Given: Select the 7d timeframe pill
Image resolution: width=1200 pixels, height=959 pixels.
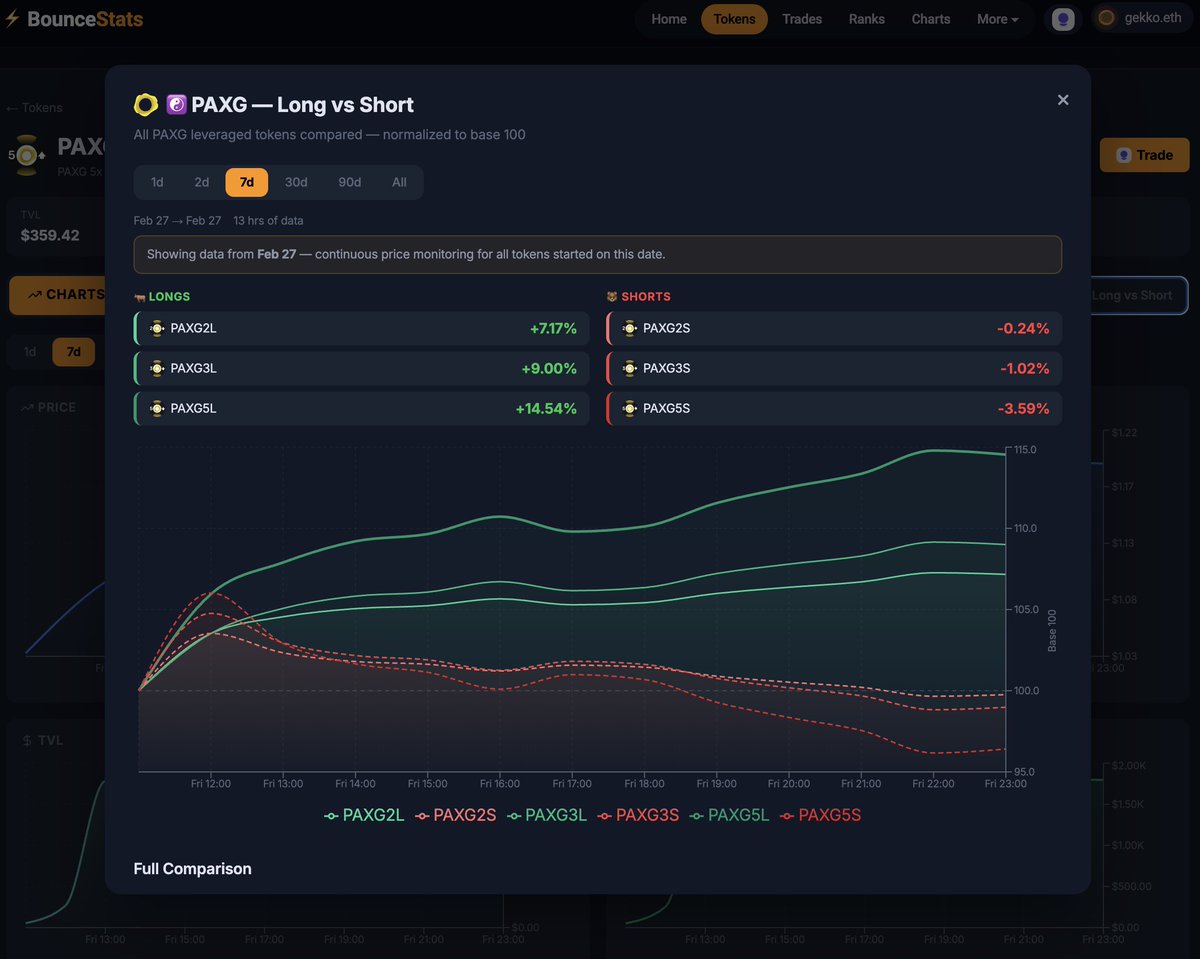Looking at the screenshot, I should [x=246, y=182].
